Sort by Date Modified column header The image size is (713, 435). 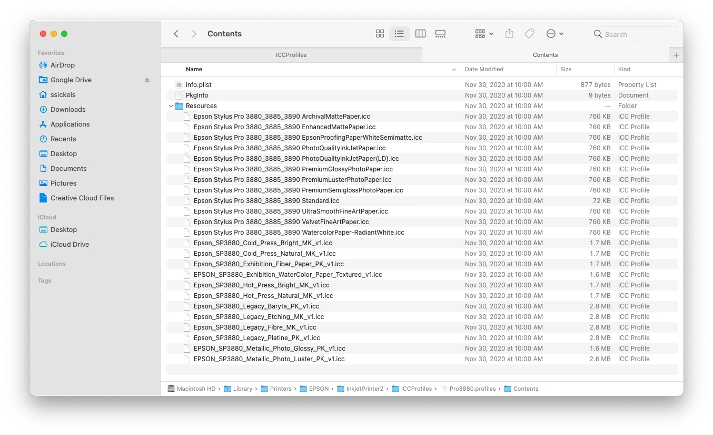[x=484, y=69]
